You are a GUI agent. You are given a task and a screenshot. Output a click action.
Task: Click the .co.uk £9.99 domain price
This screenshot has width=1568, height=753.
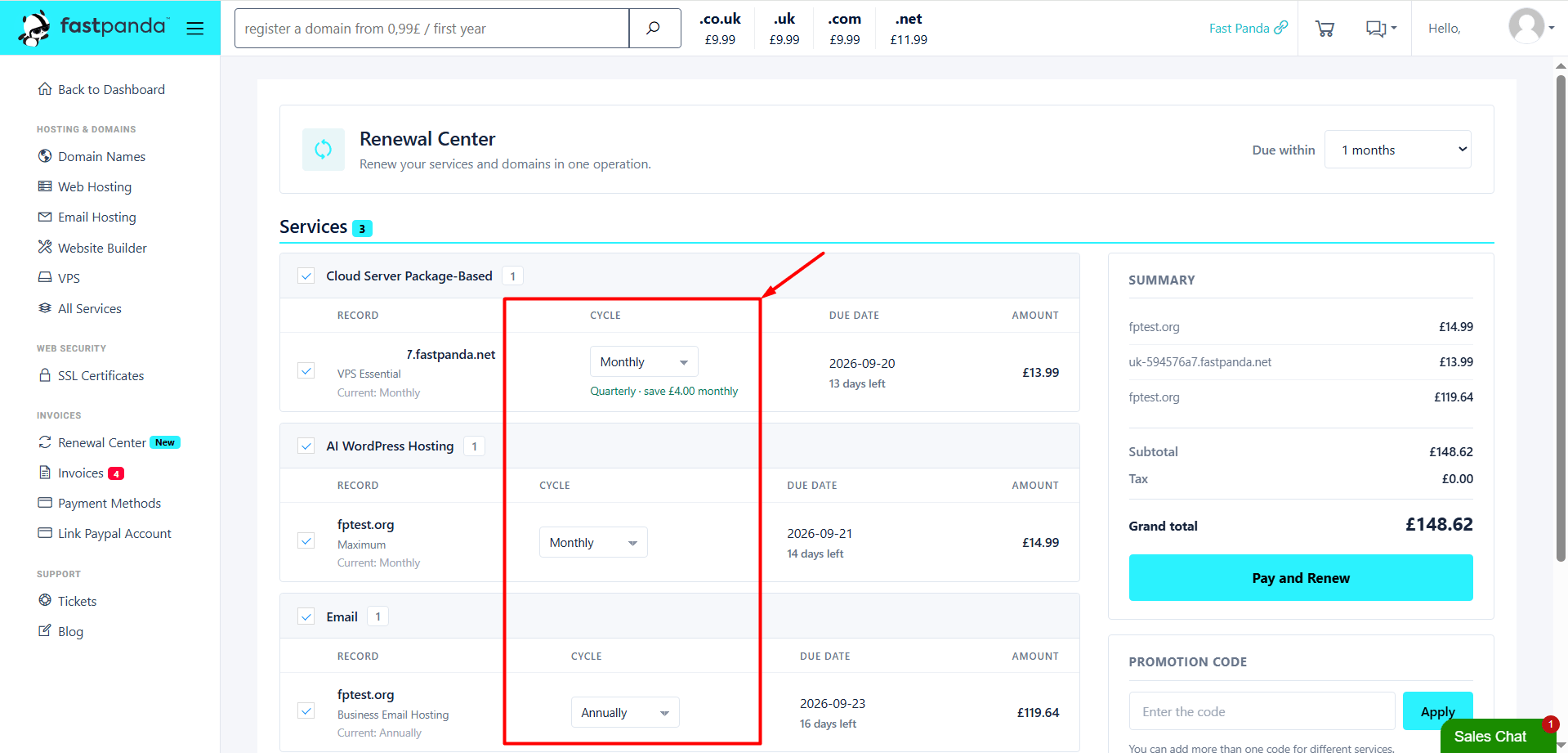[720, 29]
